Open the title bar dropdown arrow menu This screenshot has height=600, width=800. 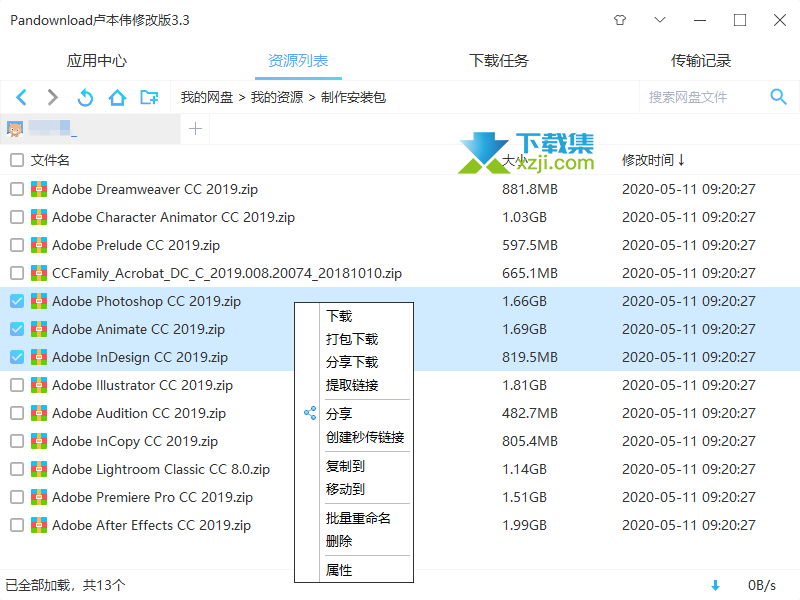(x=660, y=20)
